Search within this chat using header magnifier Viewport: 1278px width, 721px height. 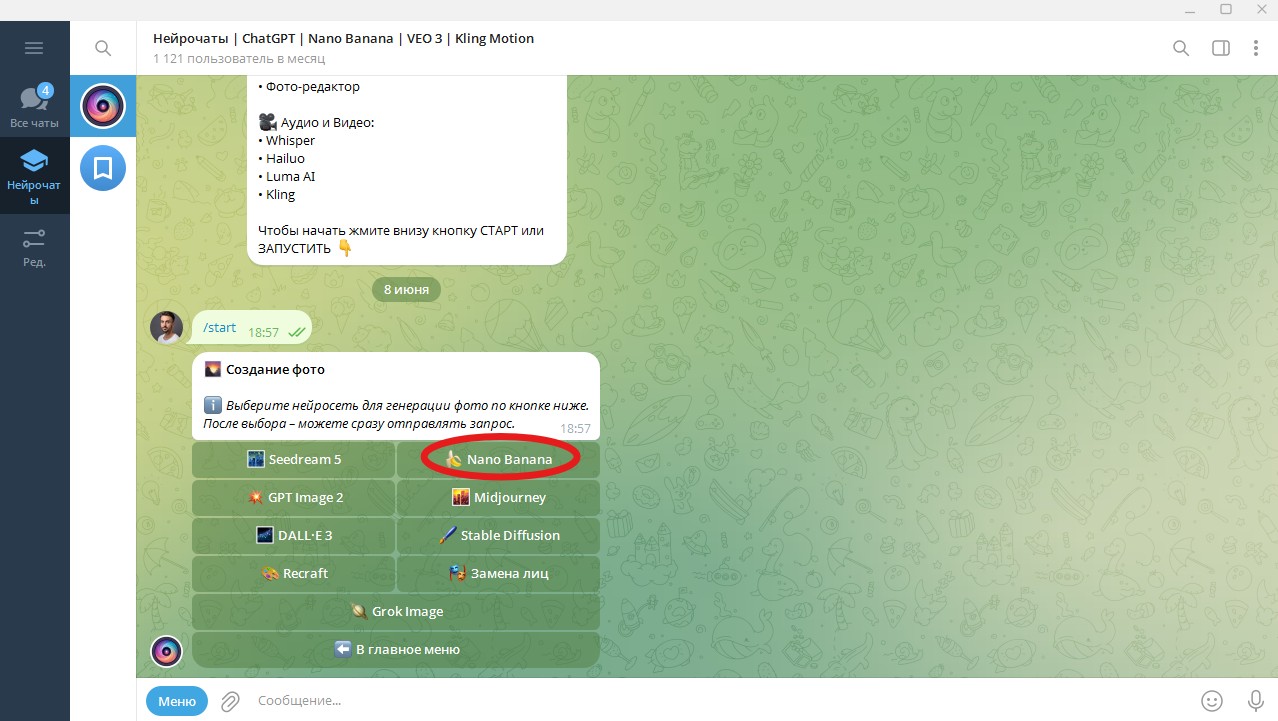point(1181,48)
